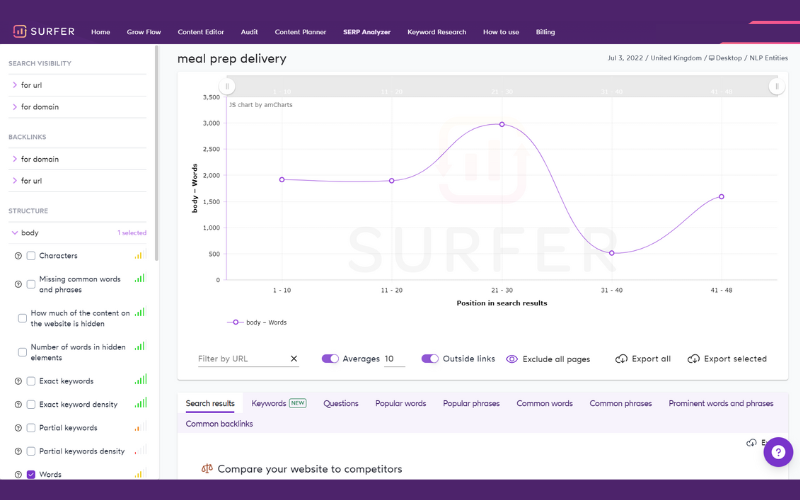Switch to Prominent words and phrases tab
The image size is (800, 500).
coord(720,403)
